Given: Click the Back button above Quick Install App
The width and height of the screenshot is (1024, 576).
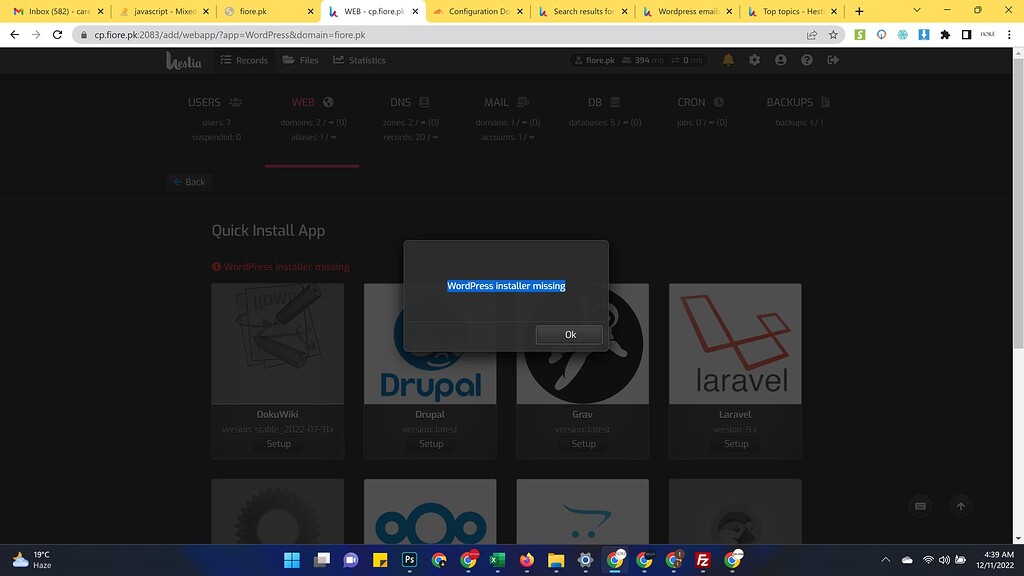Looking at the screenshot, I should click(x=188, y=181).
